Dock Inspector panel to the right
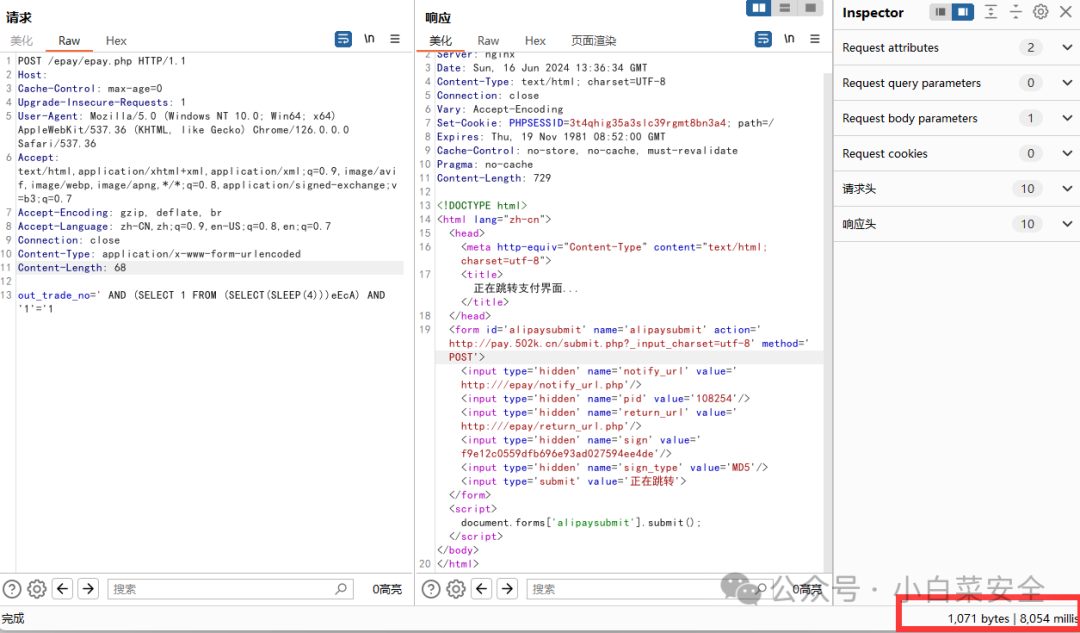1080x633 pixels. tap(963, 12)
